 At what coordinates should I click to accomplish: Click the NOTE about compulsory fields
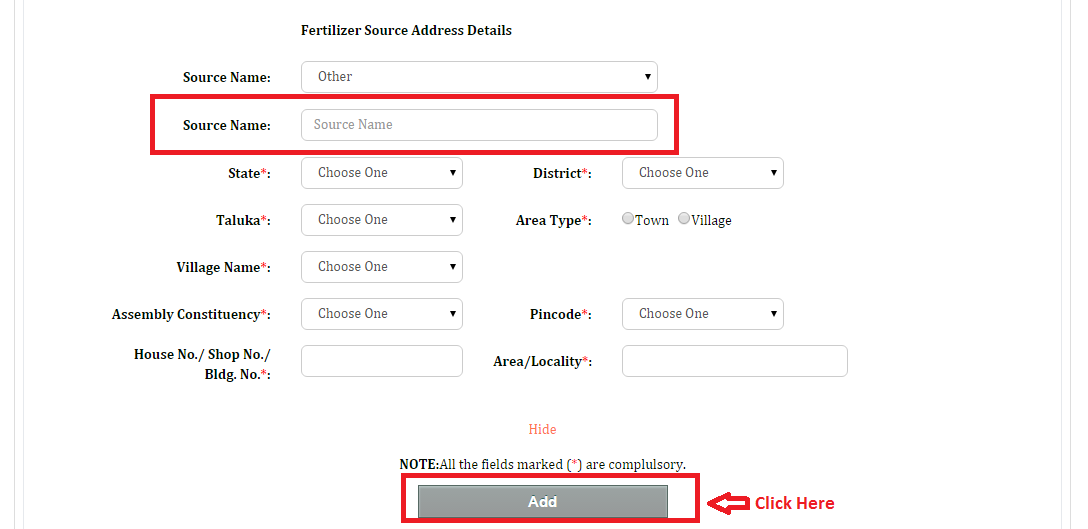pyautogui.click(x=542, y=465)
